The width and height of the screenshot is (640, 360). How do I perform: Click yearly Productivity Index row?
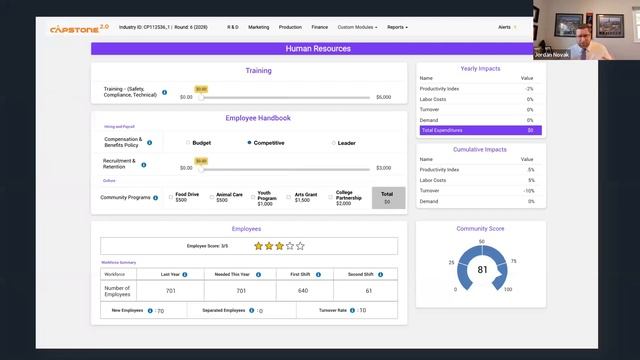point(481,89)
